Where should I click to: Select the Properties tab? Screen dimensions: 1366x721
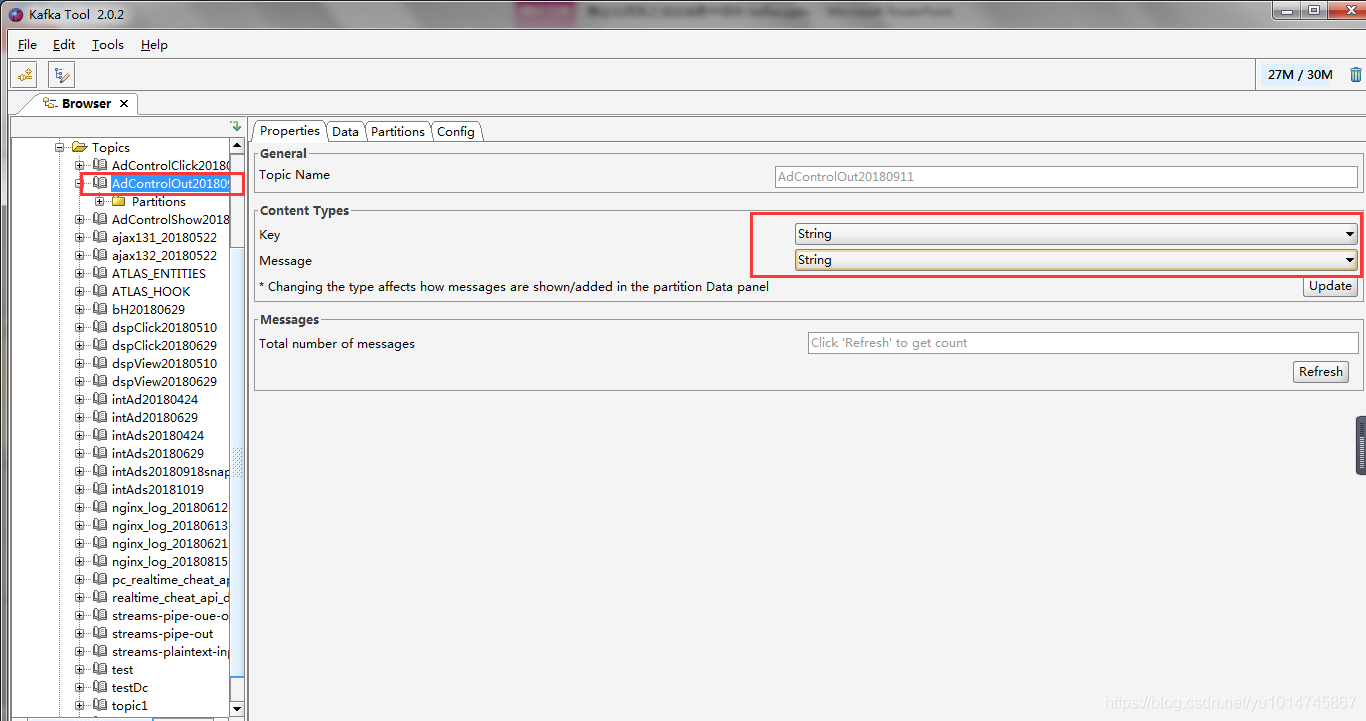coord(290,130)
